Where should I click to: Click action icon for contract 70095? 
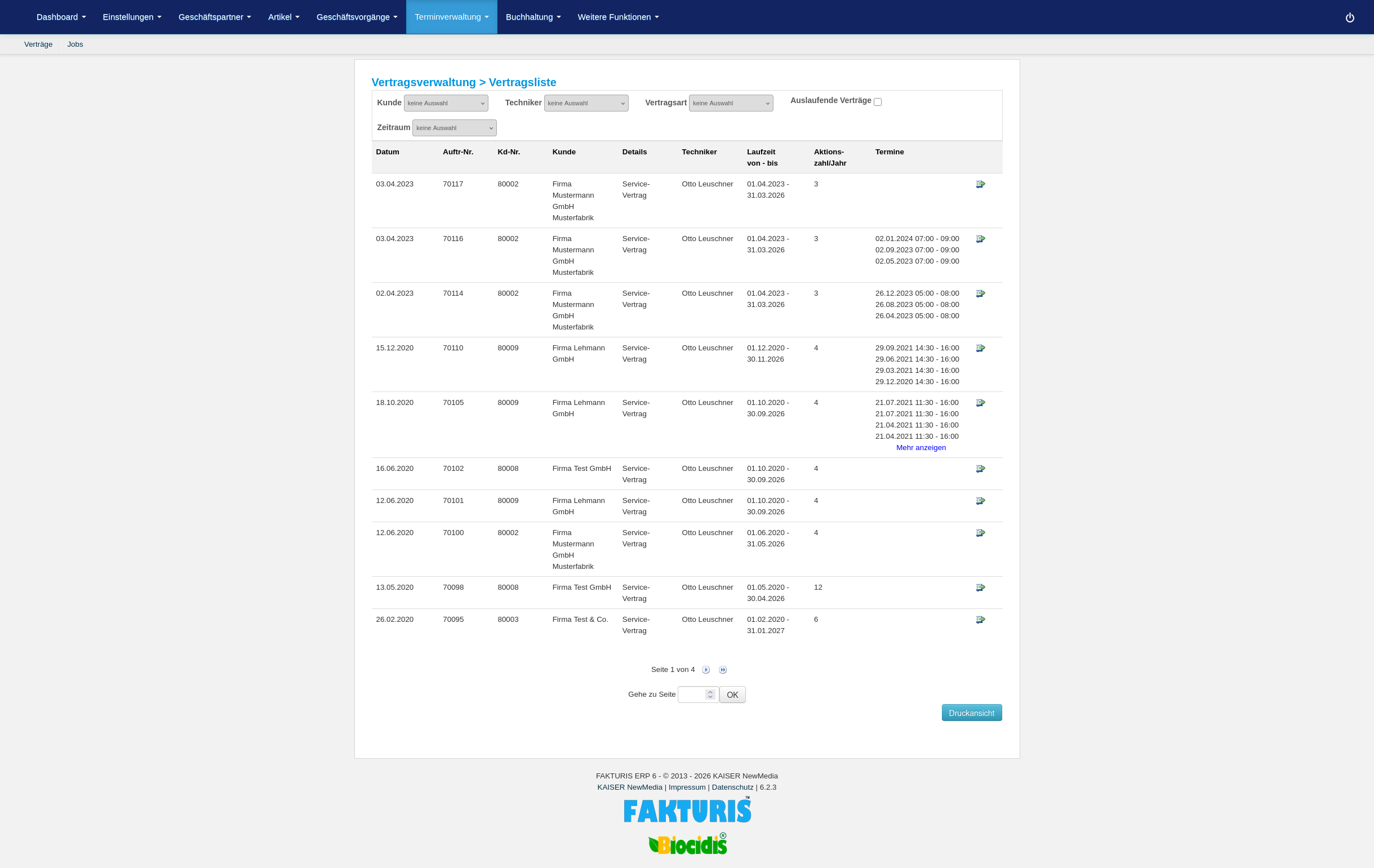[x=980, y=620]
